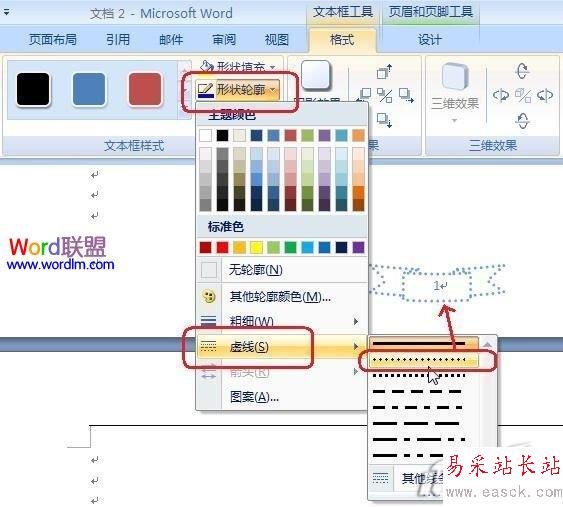This screenshot has width=563, height=507.
Task: Switch to the 邮件 tab
Action: click(171, 39)
